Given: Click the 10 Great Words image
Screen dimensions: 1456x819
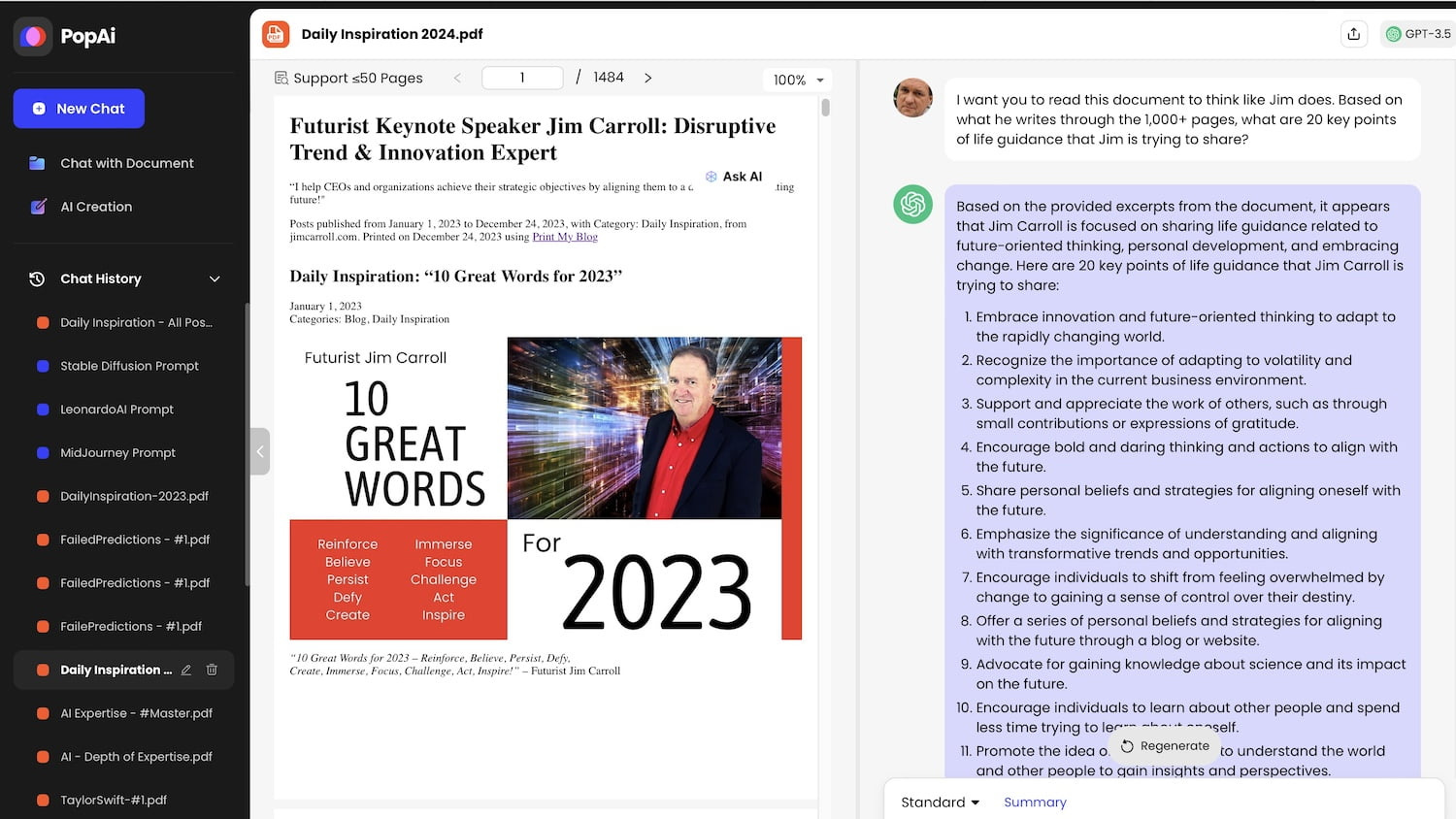Looking at the screenshot, I should click(x=546, y=488).
